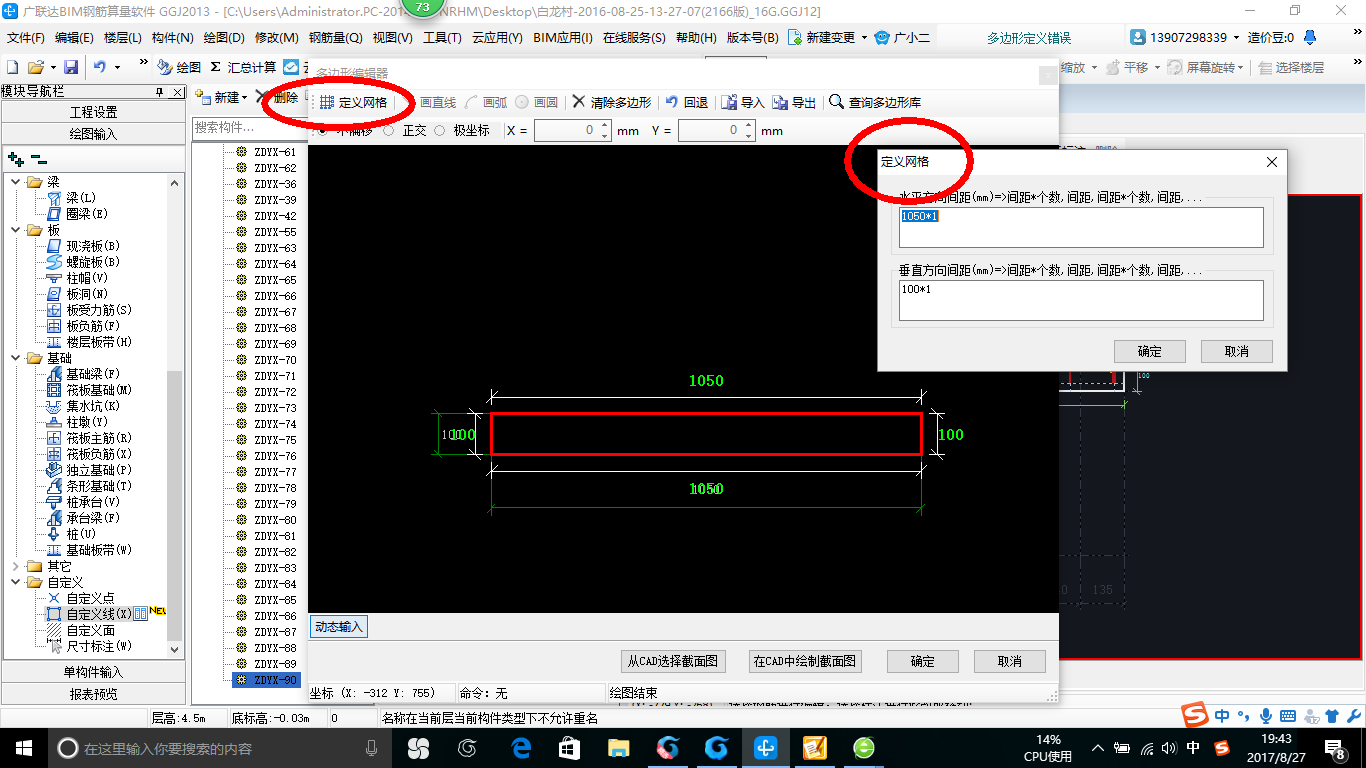The width and height of the screenshot is (1366, 768).
Task: Select 板洞(N) slab opening item
Action: pyautogui.click(x=87, y=294)
